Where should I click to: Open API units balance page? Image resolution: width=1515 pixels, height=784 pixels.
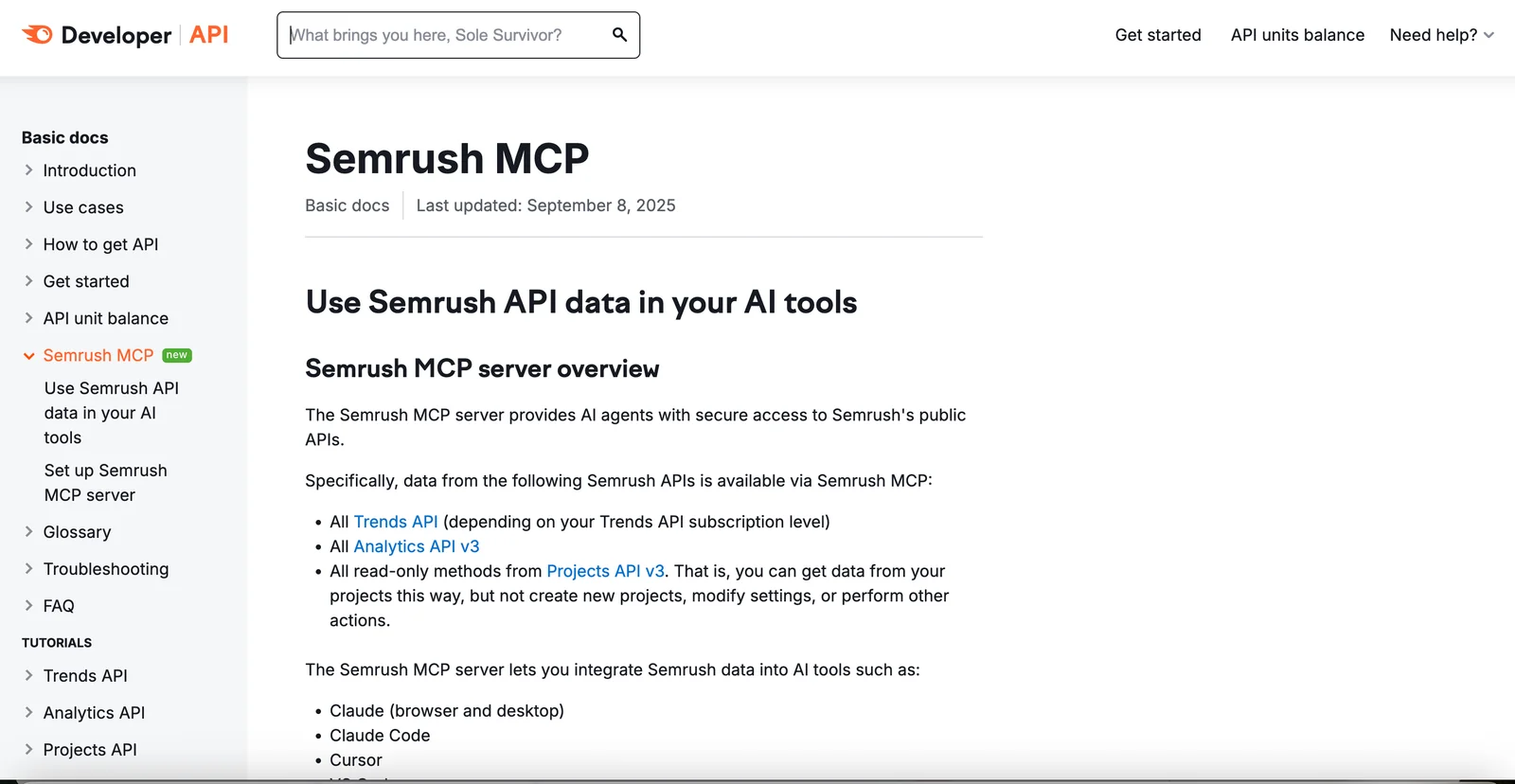(1297, 35)
